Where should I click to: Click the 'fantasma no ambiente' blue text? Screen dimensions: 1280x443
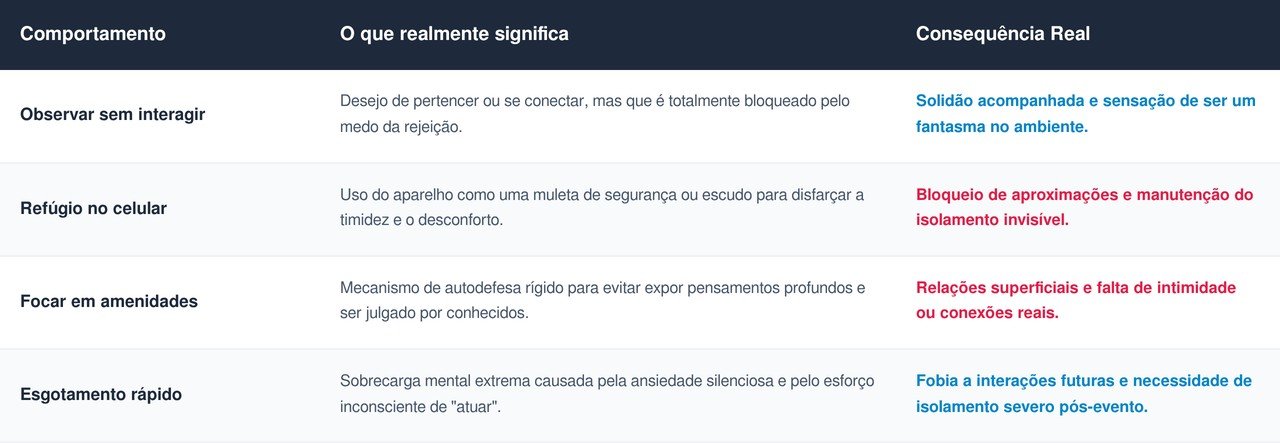click(x=1002, y=127)
